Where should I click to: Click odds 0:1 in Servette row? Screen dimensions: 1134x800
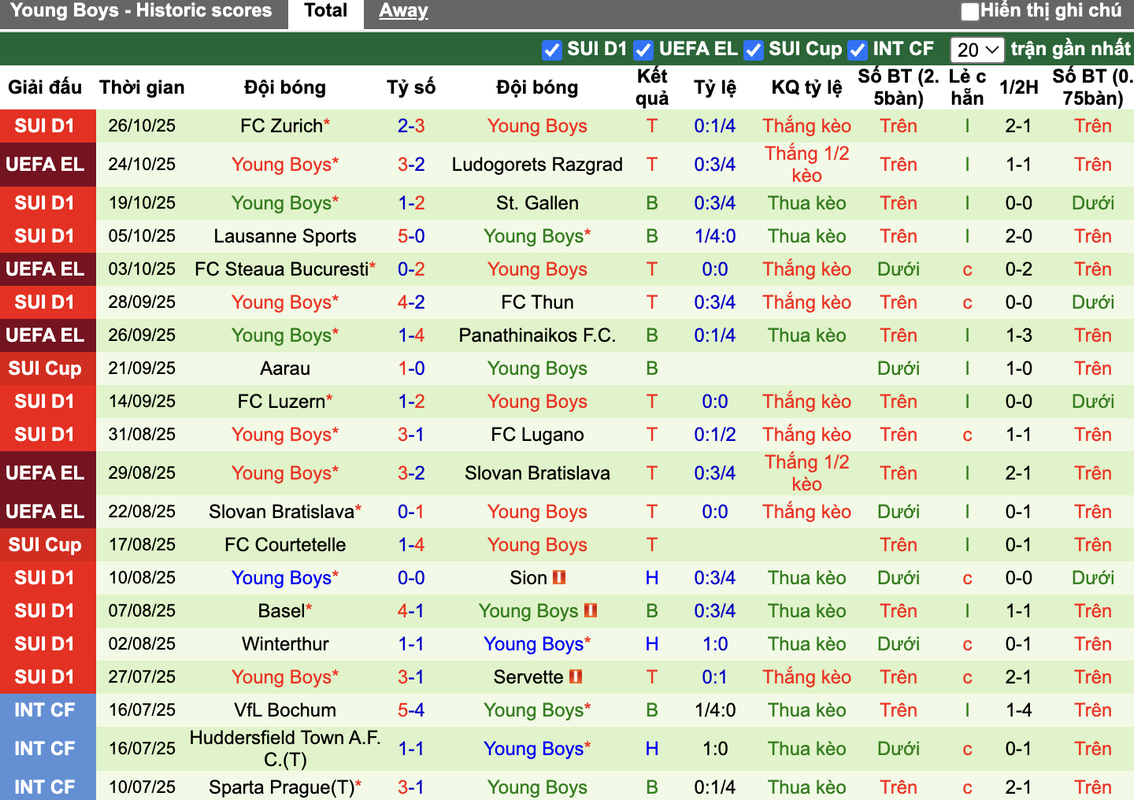point(715,677)
